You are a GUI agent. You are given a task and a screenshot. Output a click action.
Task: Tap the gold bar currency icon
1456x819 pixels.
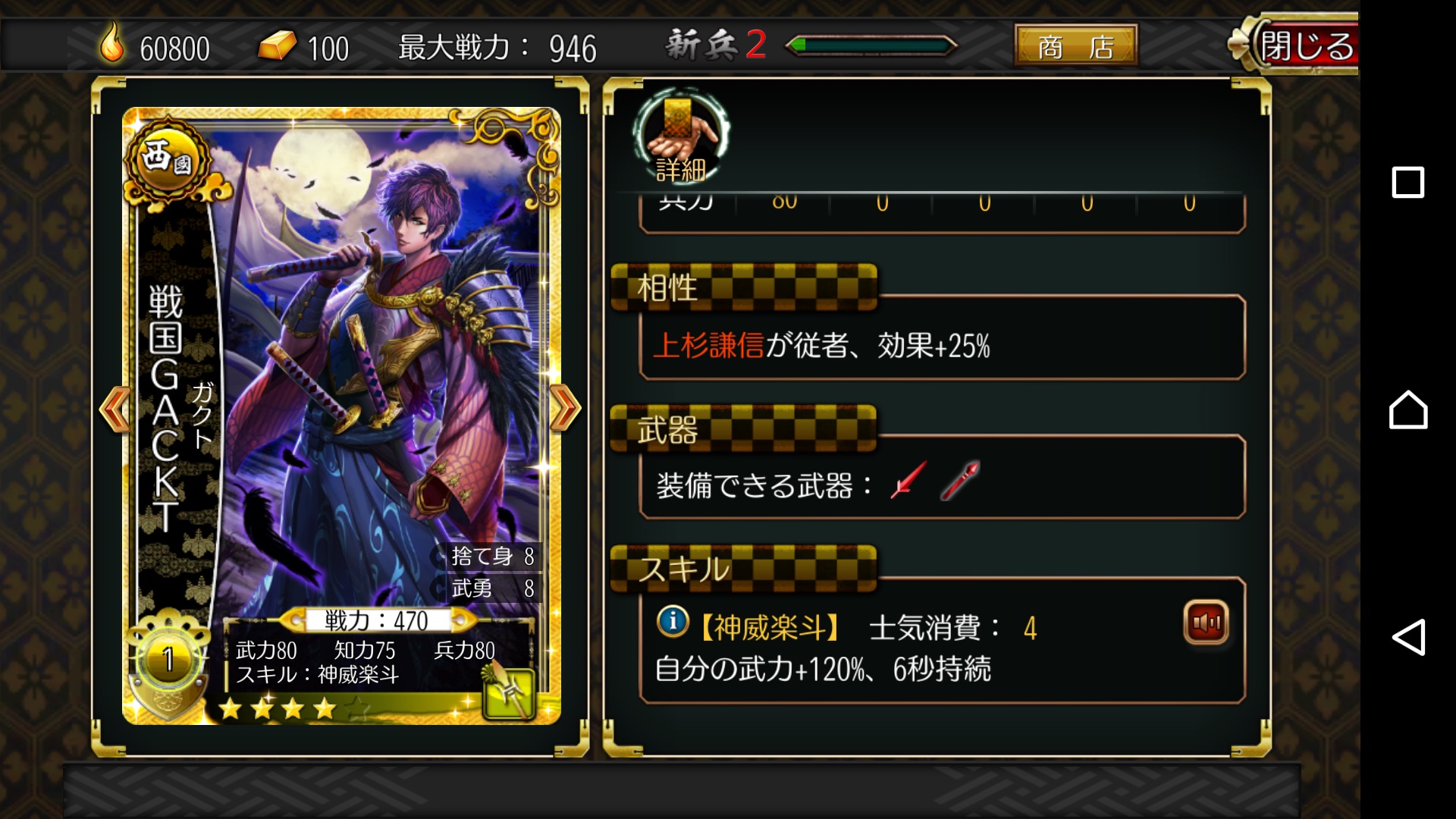(277, 45)
